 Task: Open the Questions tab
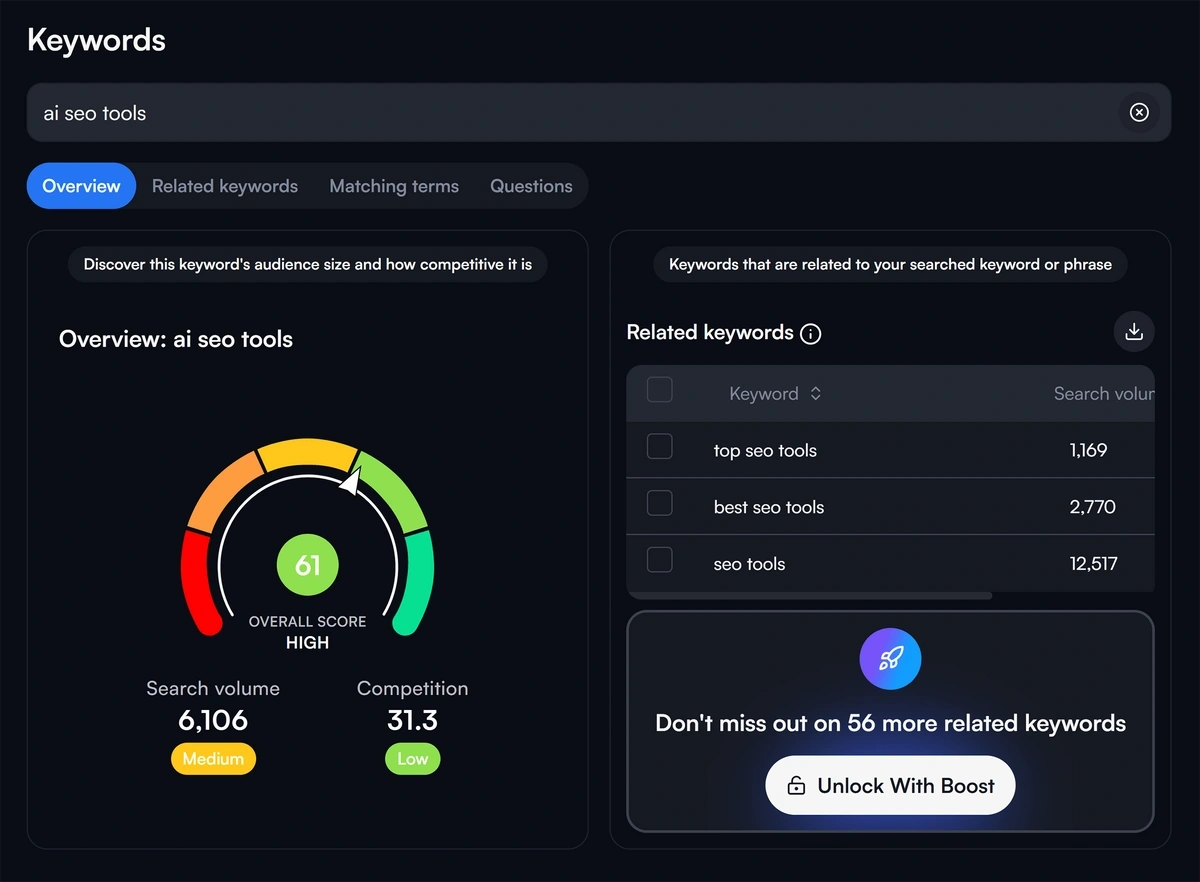(x=531, y=186)
